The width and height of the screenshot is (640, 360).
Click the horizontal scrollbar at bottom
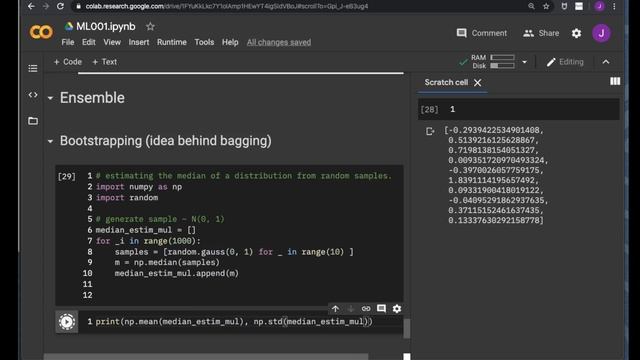click(206, 357)
